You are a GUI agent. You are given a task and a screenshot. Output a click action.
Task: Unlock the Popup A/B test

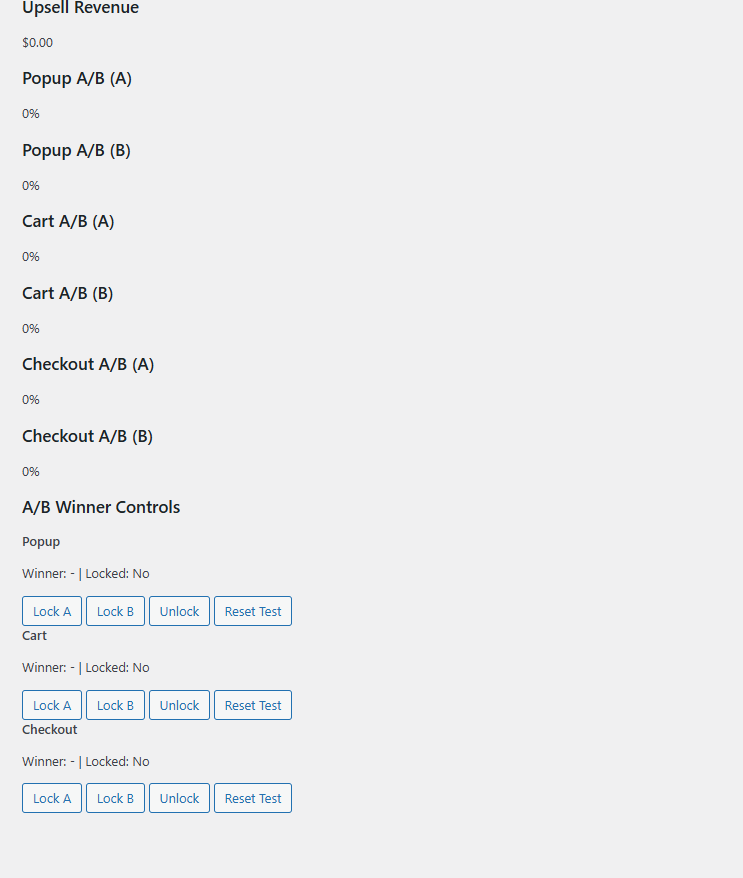coord(179,611)
